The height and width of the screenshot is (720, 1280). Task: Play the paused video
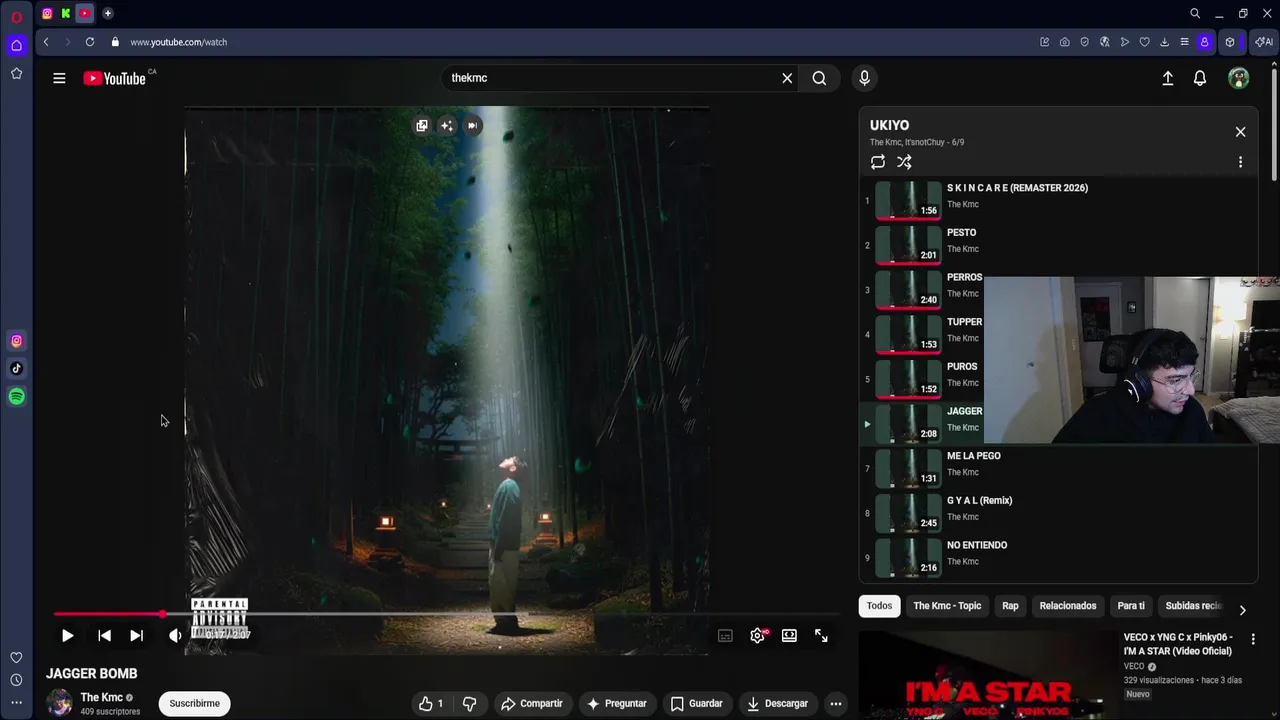[67, 636]
